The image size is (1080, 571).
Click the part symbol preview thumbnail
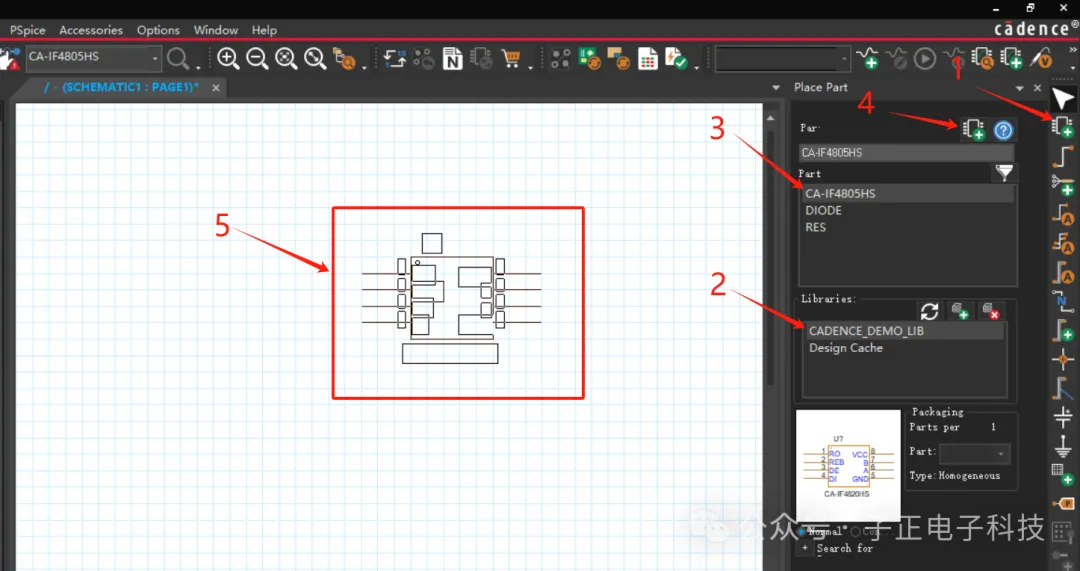(848, 466)
